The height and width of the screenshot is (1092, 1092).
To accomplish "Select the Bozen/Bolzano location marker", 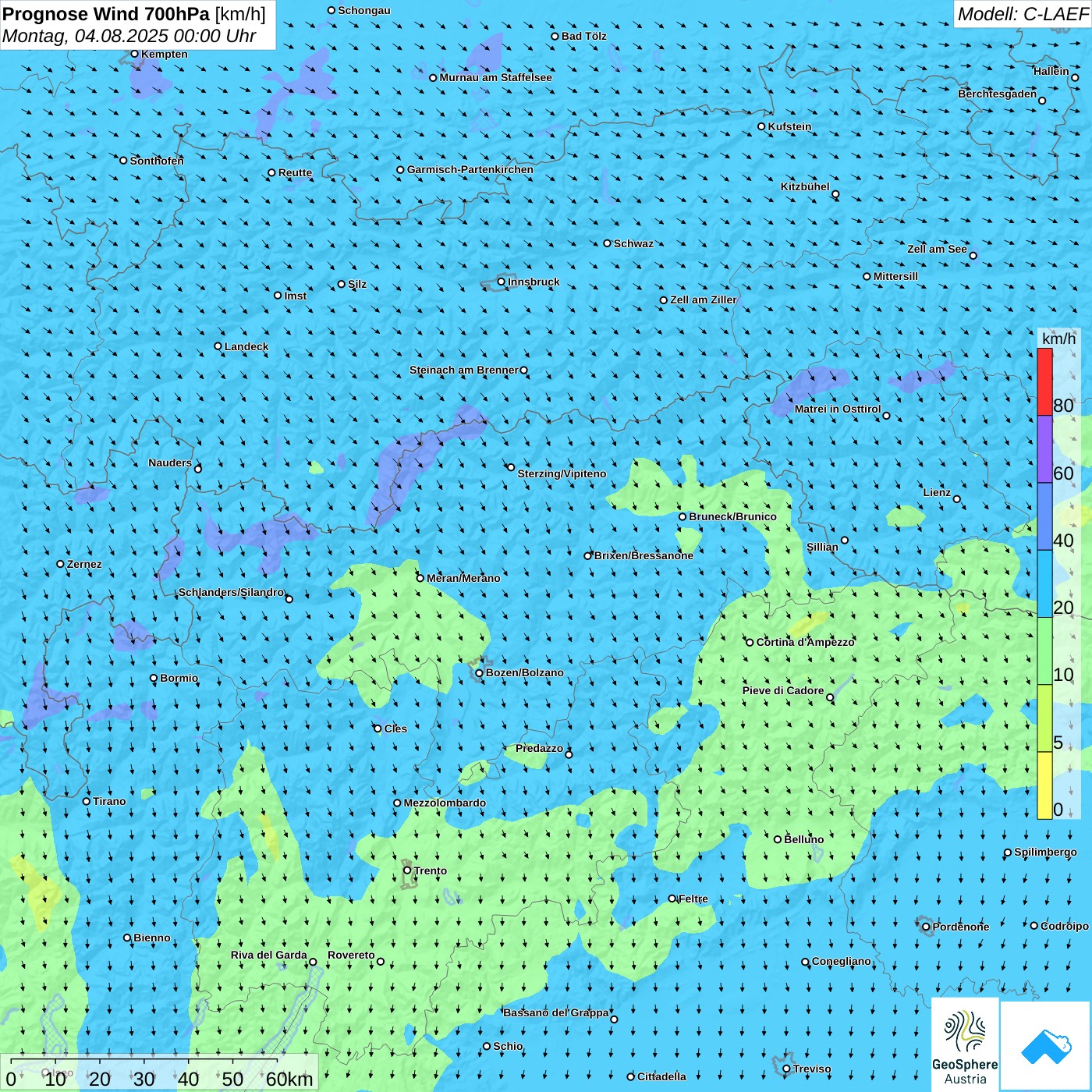I will [480, 673].
